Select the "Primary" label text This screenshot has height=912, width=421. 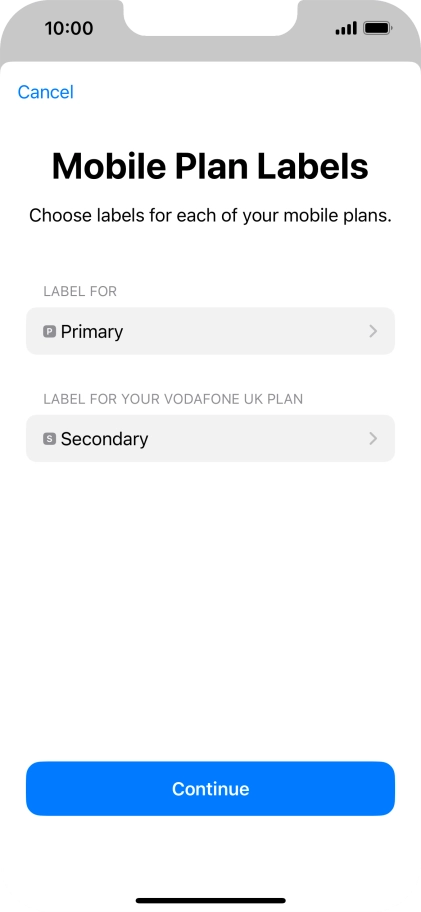click(x=92, y=332)
